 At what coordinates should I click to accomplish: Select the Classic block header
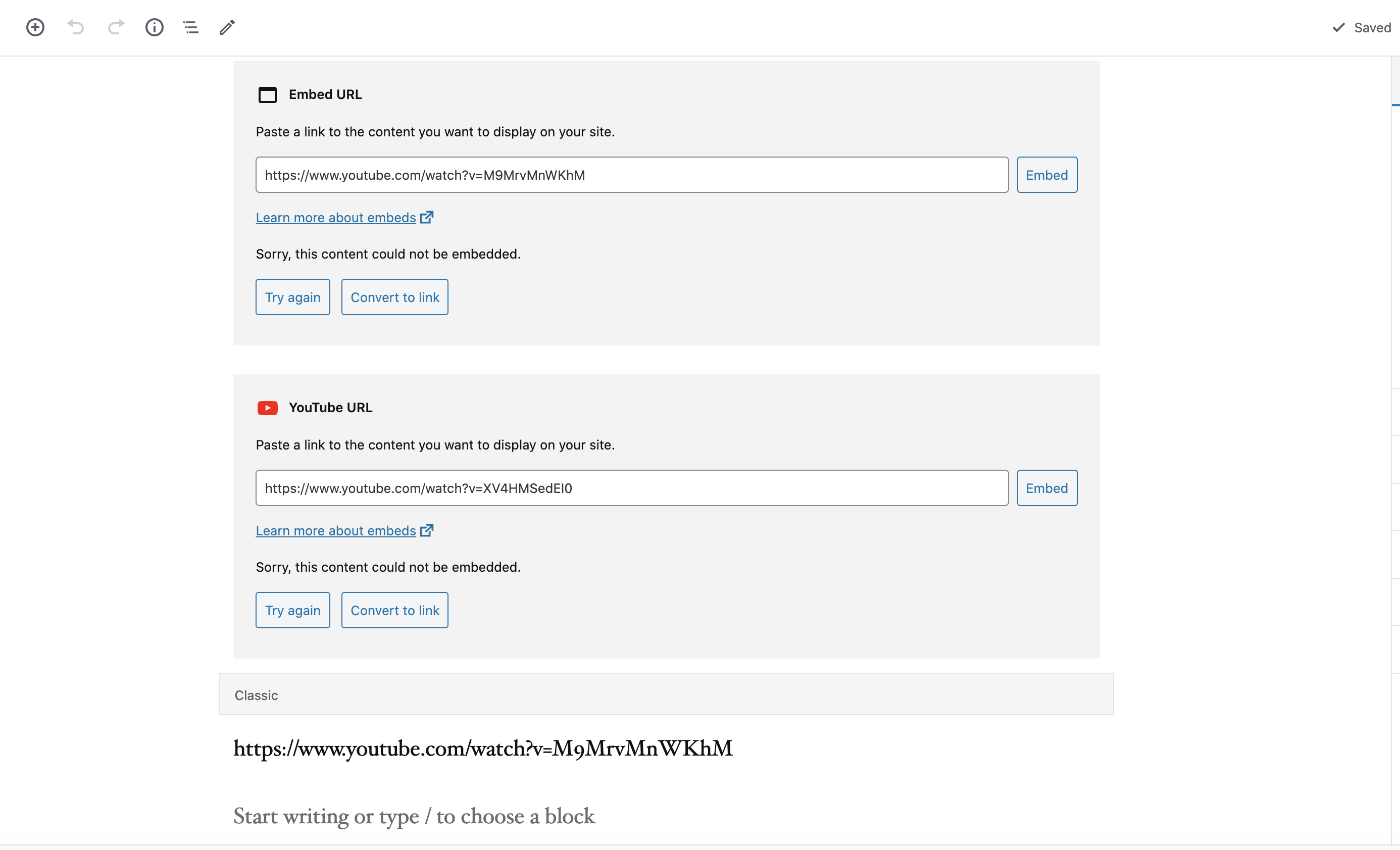coord(667,694)
